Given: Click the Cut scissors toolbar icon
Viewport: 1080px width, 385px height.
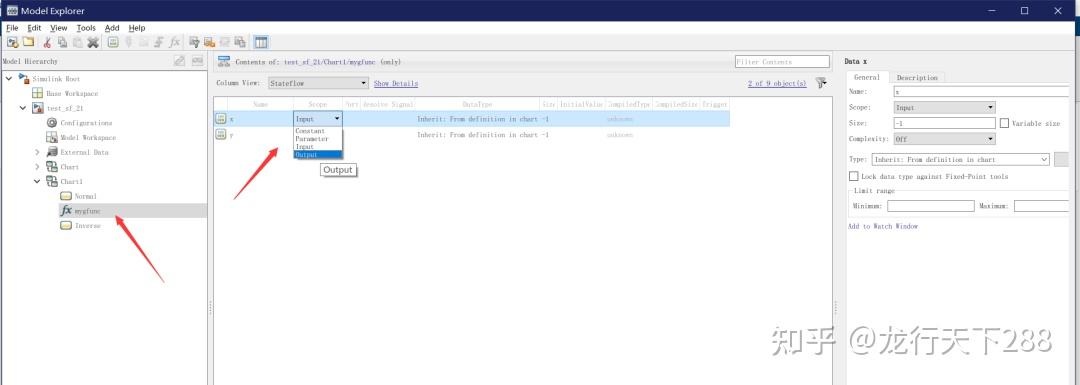Looking at the screenshot, I should (47, 43).
